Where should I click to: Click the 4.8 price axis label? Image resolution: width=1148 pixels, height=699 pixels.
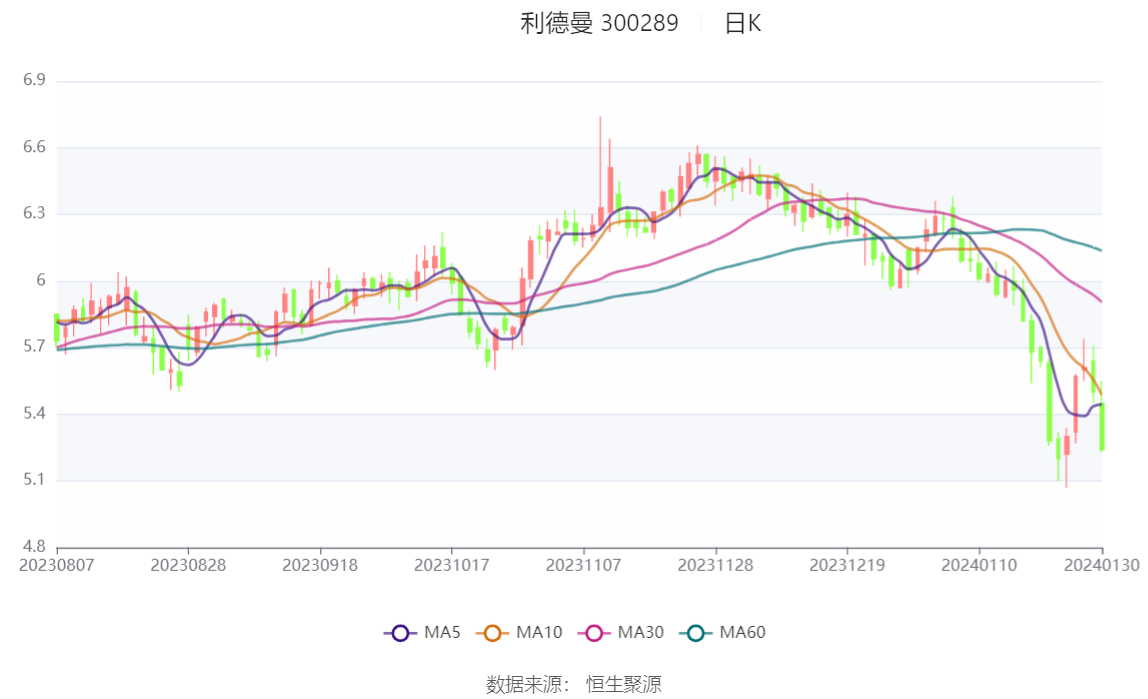click(x=34, y=546)
